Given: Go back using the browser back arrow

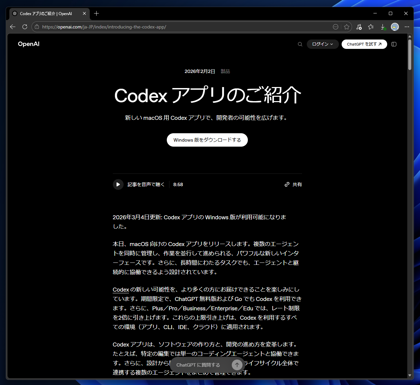Looking at the screenshot, I should click(x=13, y=27).
